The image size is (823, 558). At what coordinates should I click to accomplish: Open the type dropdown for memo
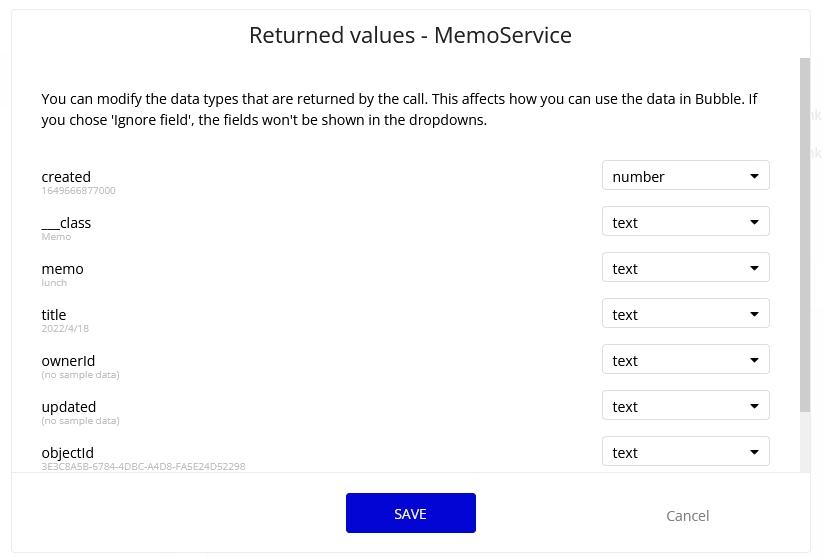tap(685, 268)
